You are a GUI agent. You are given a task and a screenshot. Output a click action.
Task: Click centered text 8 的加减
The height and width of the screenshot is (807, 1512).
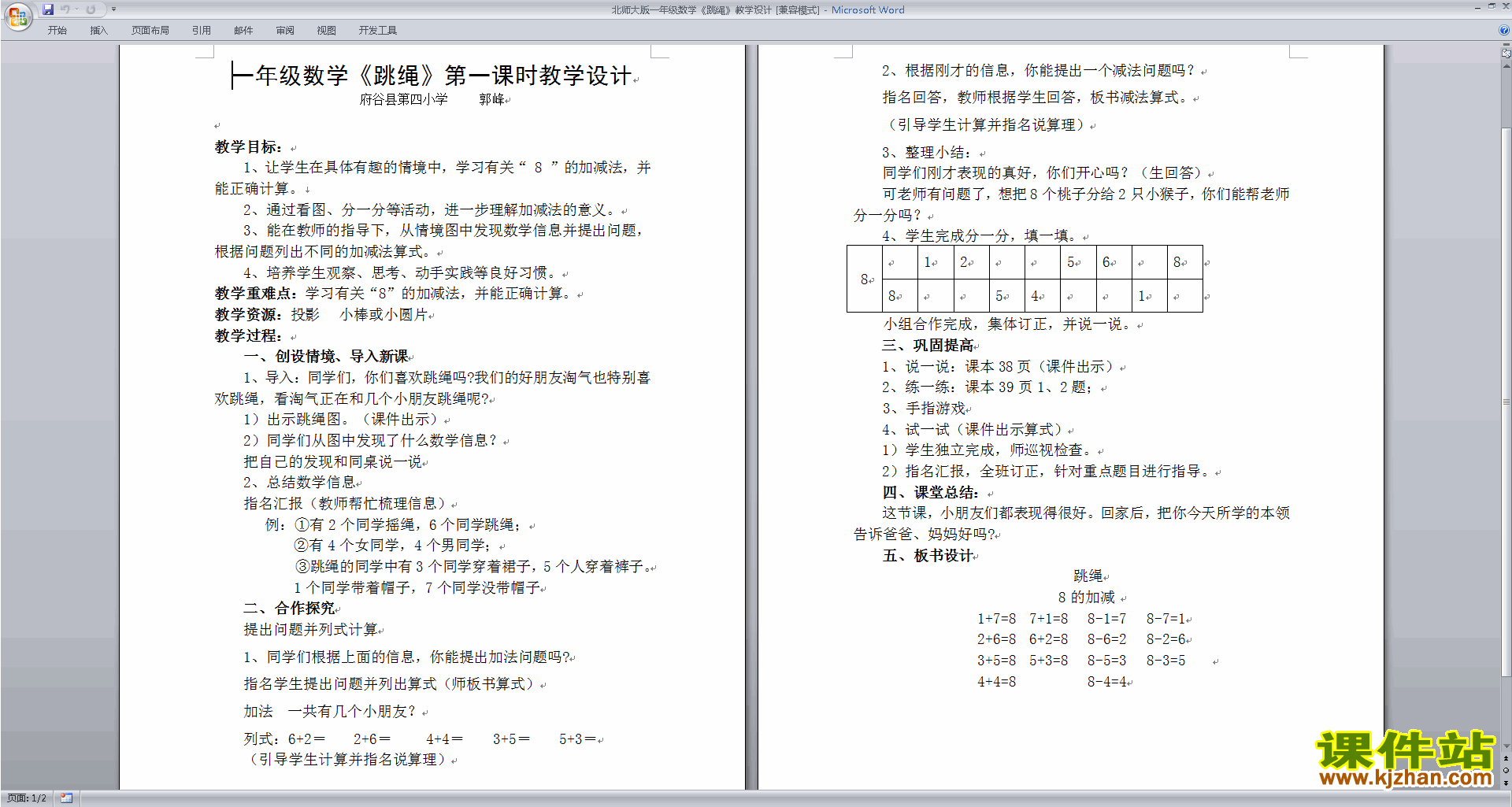click(1087, 598)
